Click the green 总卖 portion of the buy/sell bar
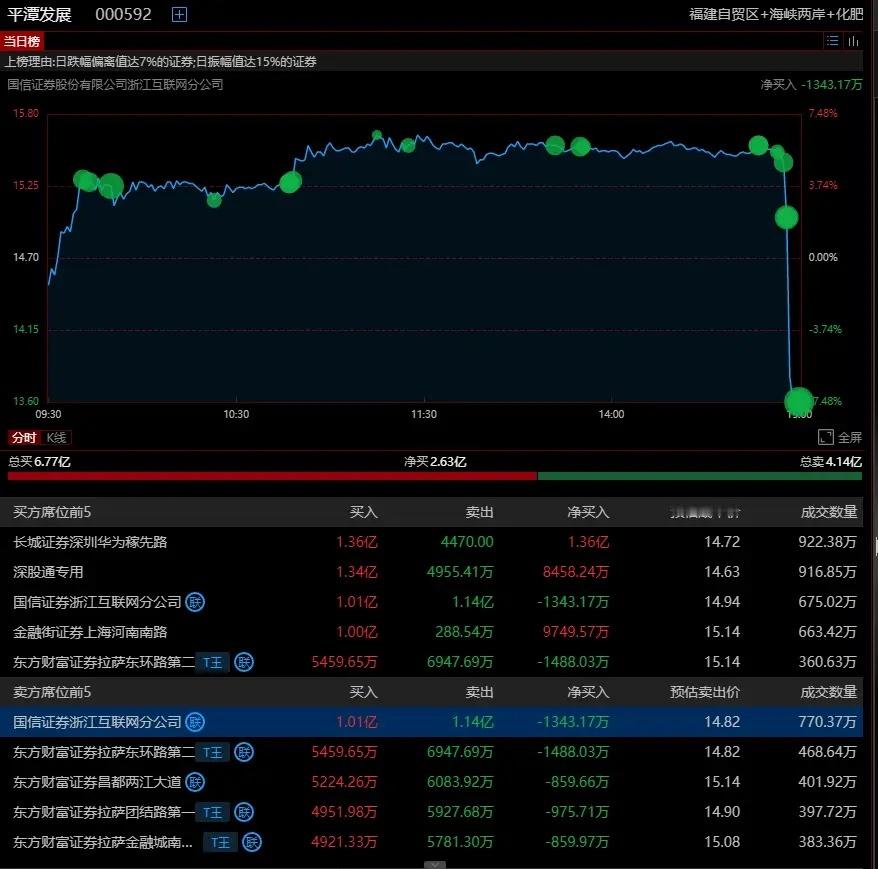878x869 pixels. tap(699, 476)
